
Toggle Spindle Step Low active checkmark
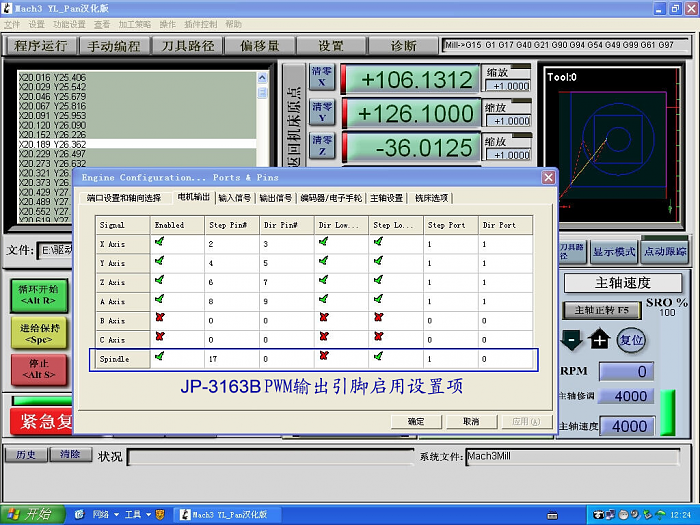(x=379, y=356)
